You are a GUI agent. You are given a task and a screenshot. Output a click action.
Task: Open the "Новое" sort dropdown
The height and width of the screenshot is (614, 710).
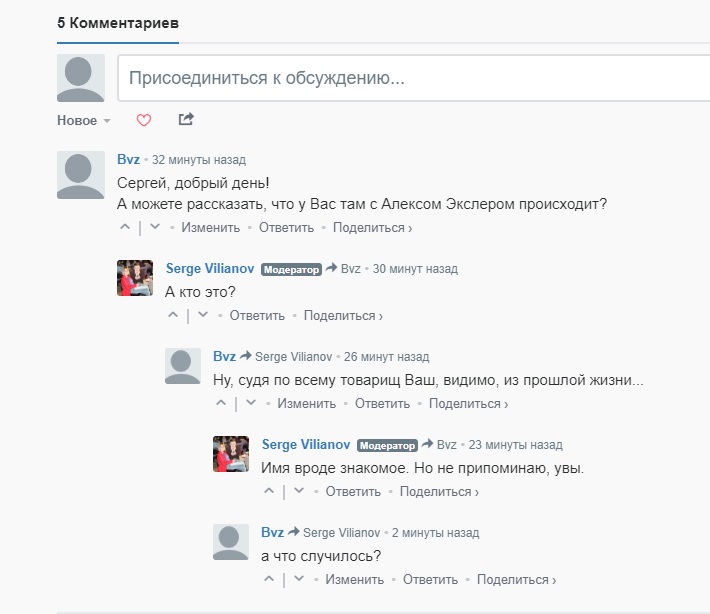pyautogui.click(x=84, y=120)
